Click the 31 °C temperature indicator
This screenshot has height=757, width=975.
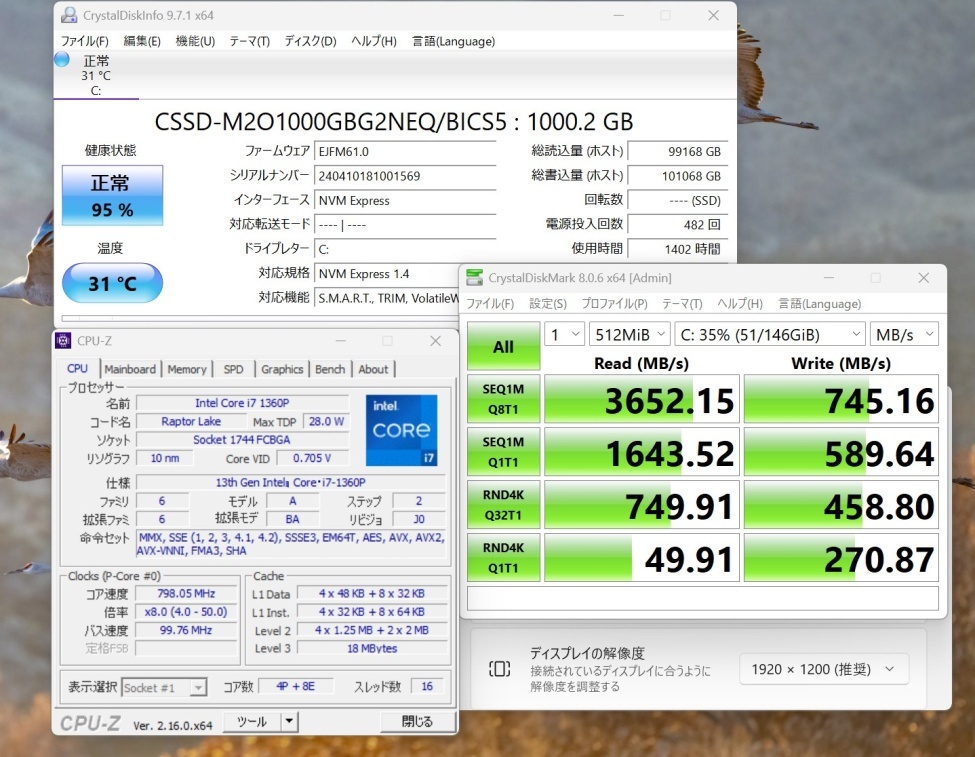[112, 284]
